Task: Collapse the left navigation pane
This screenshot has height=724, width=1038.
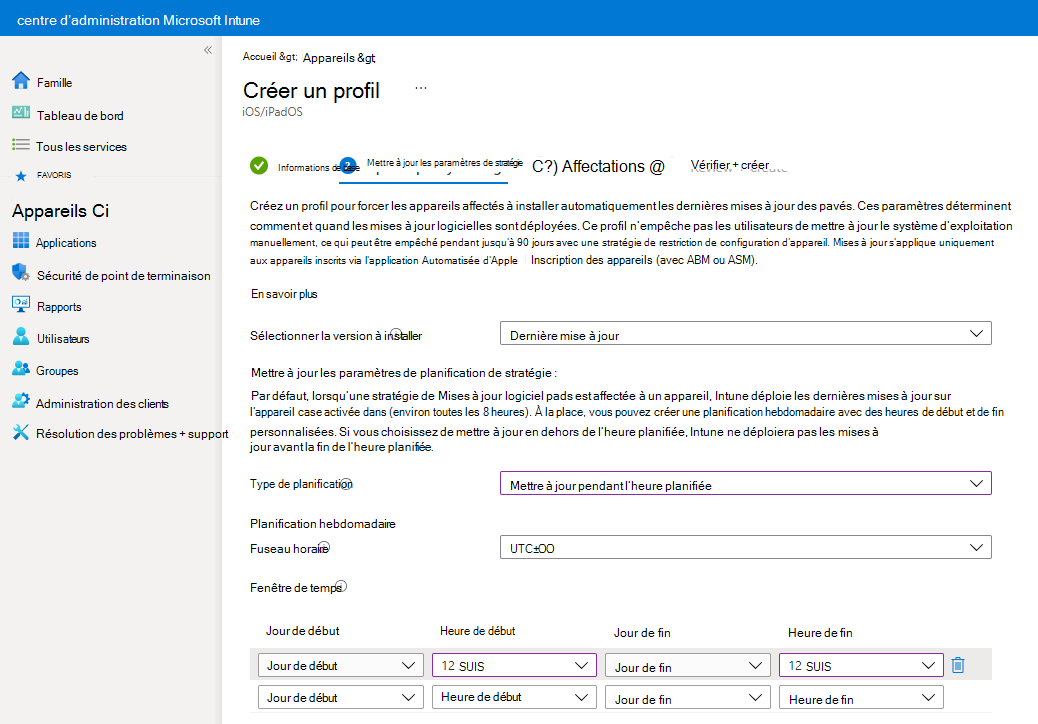Action: 207,49
